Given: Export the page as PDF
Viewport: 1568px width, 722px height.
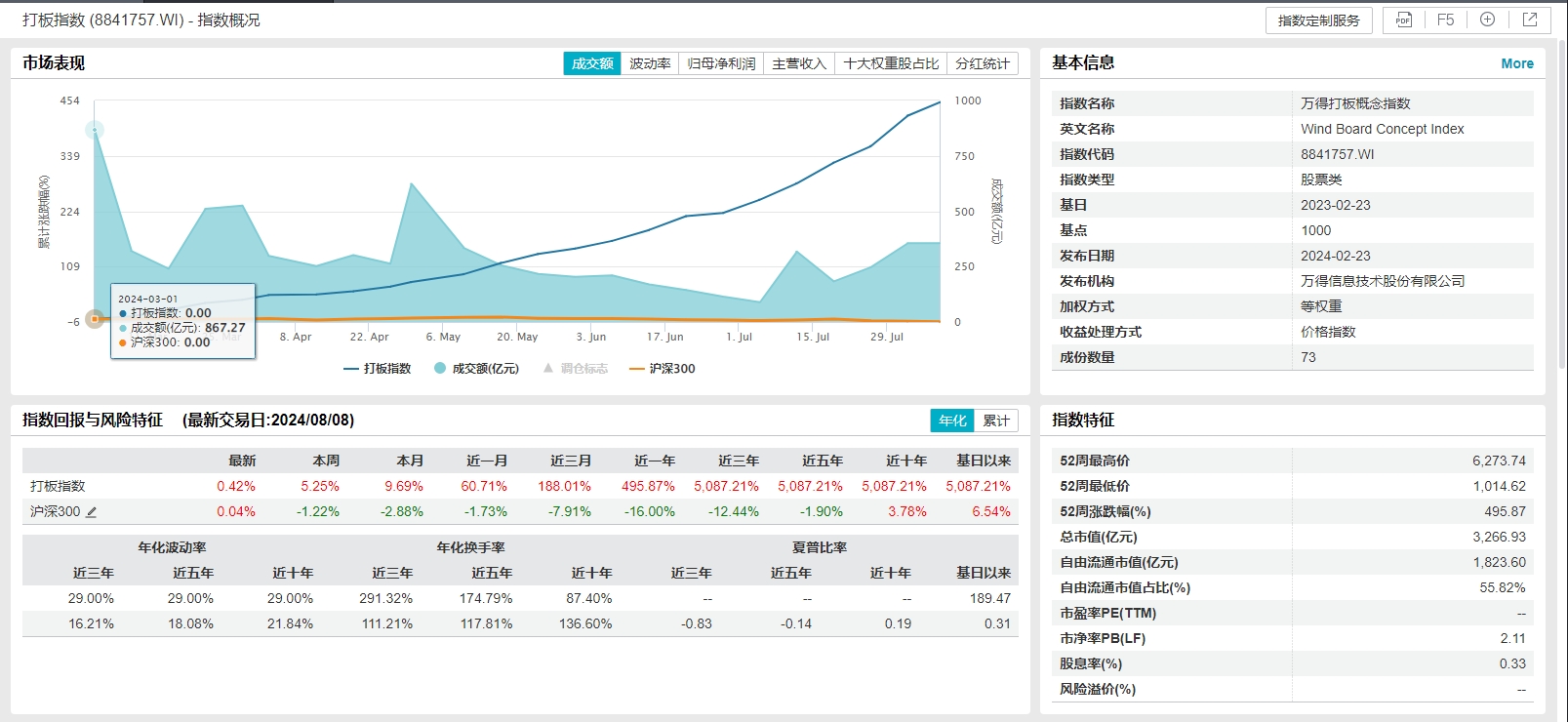Looking at the screenshot, I should [1403, 20].
